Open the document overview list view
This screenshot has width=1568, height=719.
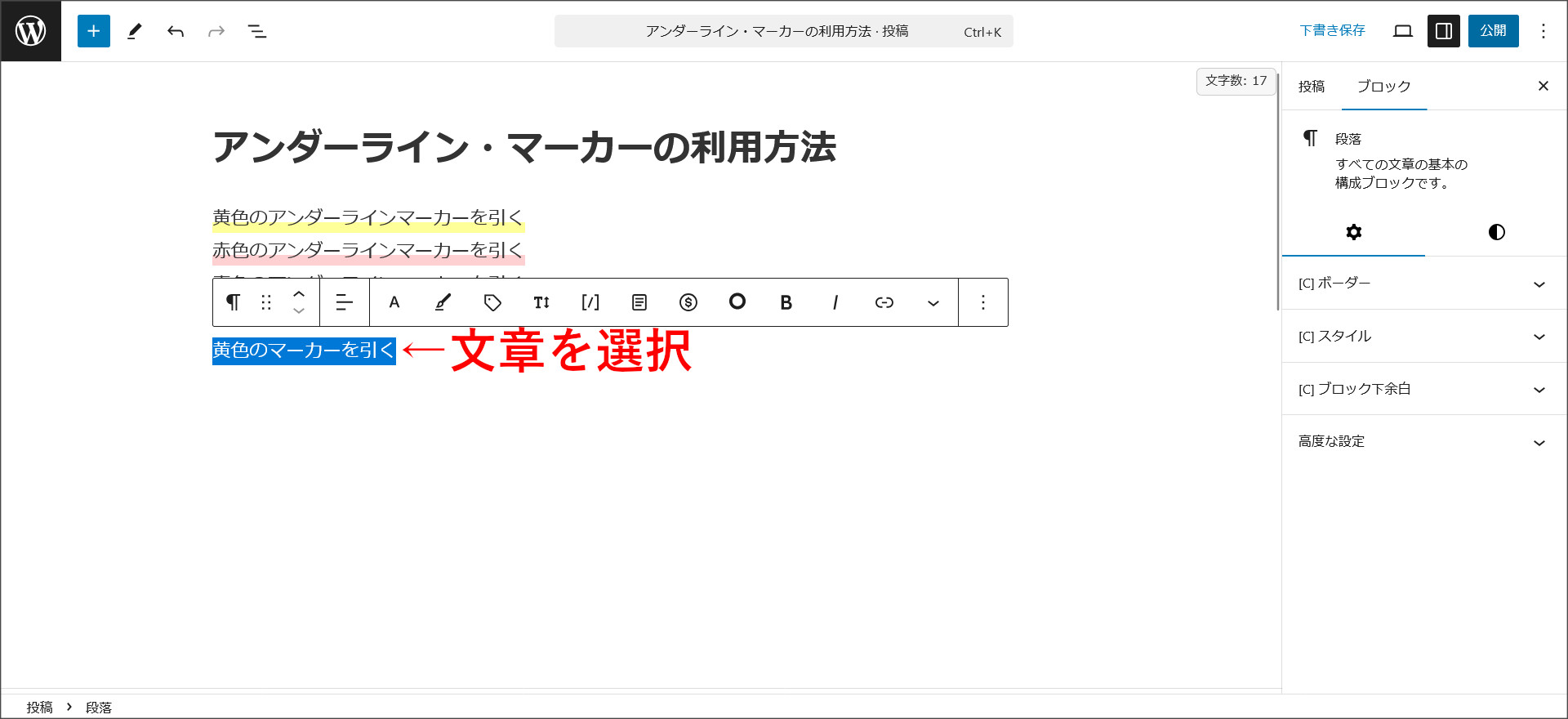(257, 31)
